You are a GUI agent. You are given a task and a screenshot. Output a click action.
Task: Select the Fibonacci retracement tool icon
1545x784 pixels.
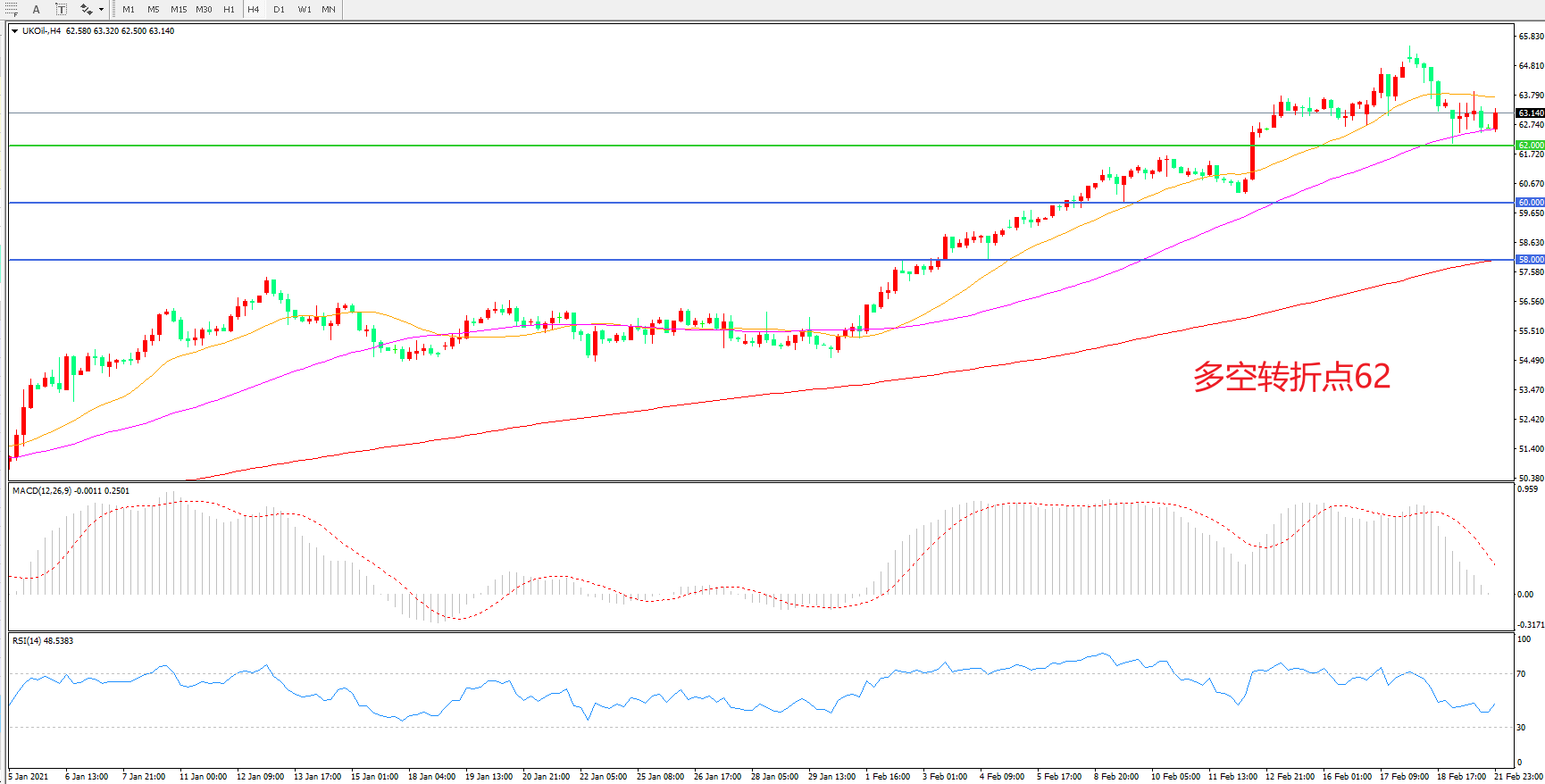pos(12,9)
